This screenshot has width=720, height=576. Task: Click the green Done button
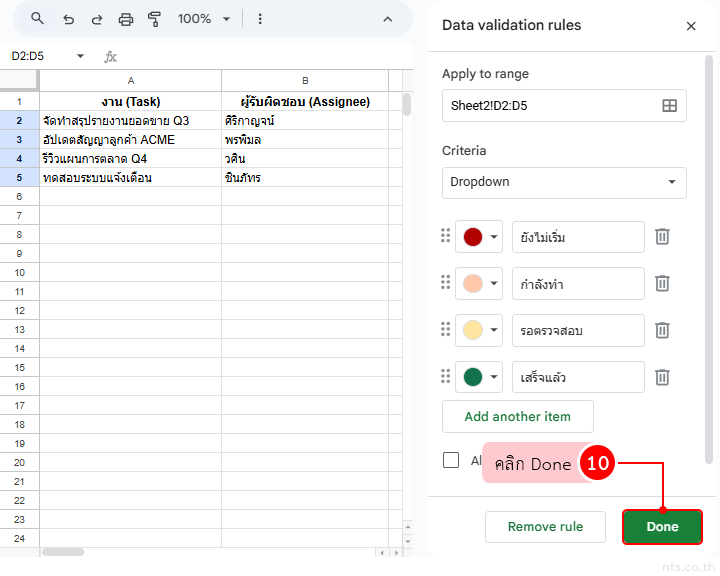(x=662, y=527)
